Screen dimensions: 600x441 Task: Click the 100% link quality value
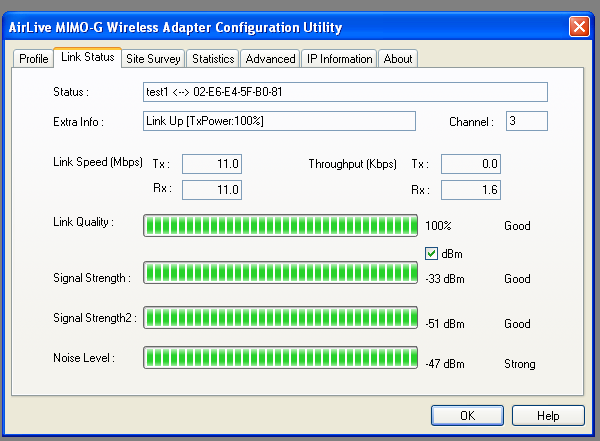tap(438, 225)
